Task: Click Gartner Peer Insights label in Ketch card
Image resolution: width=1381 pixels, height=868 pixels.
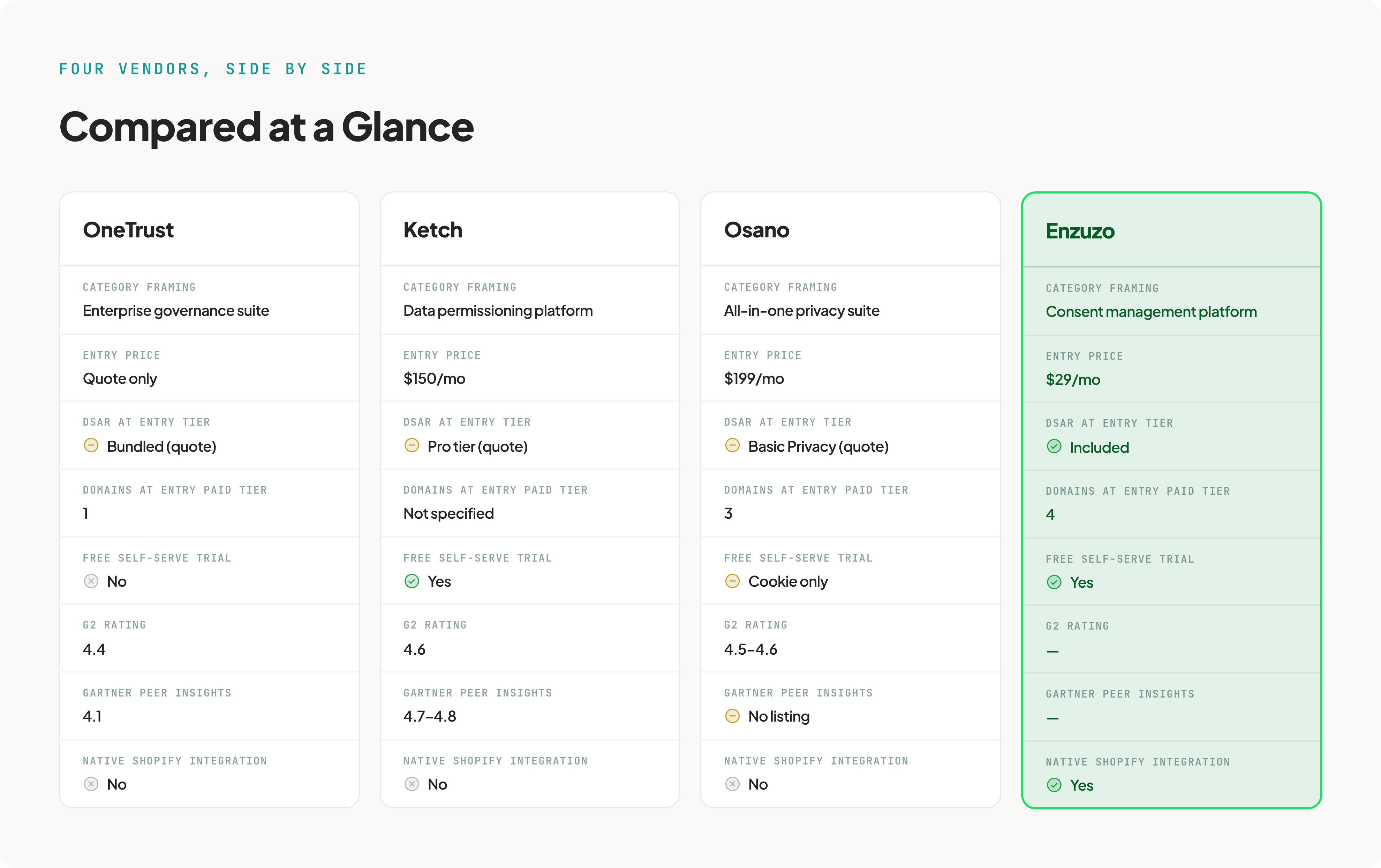Action: [x=478, y=693]
